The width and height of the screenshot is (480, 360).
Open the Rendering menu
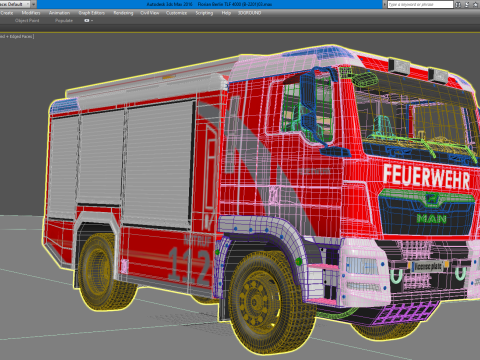coord(123,13)
